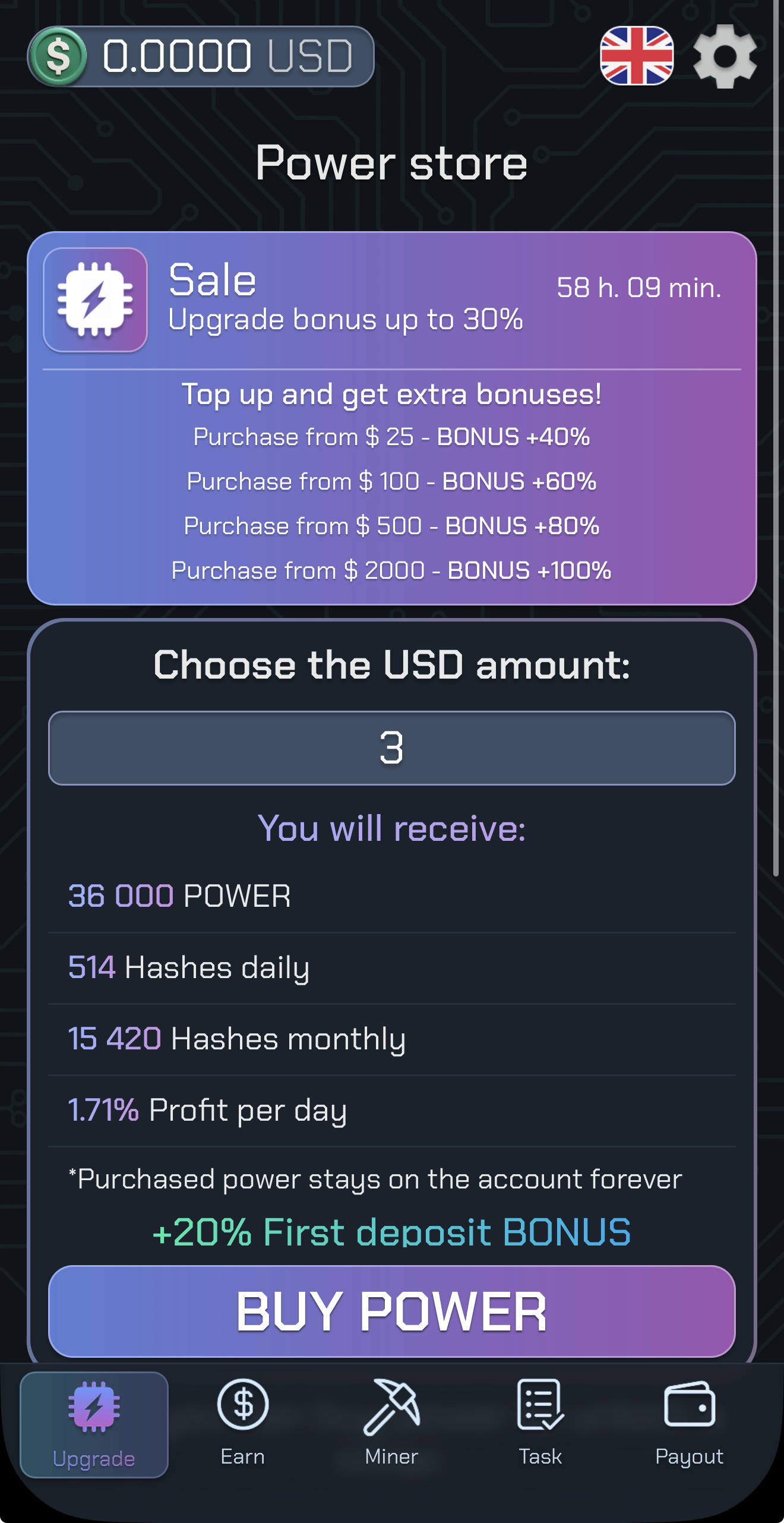Click the 1.71% Profit per day row
The width and height of the screenshot is (784, 1523).
coord(208,1109)
